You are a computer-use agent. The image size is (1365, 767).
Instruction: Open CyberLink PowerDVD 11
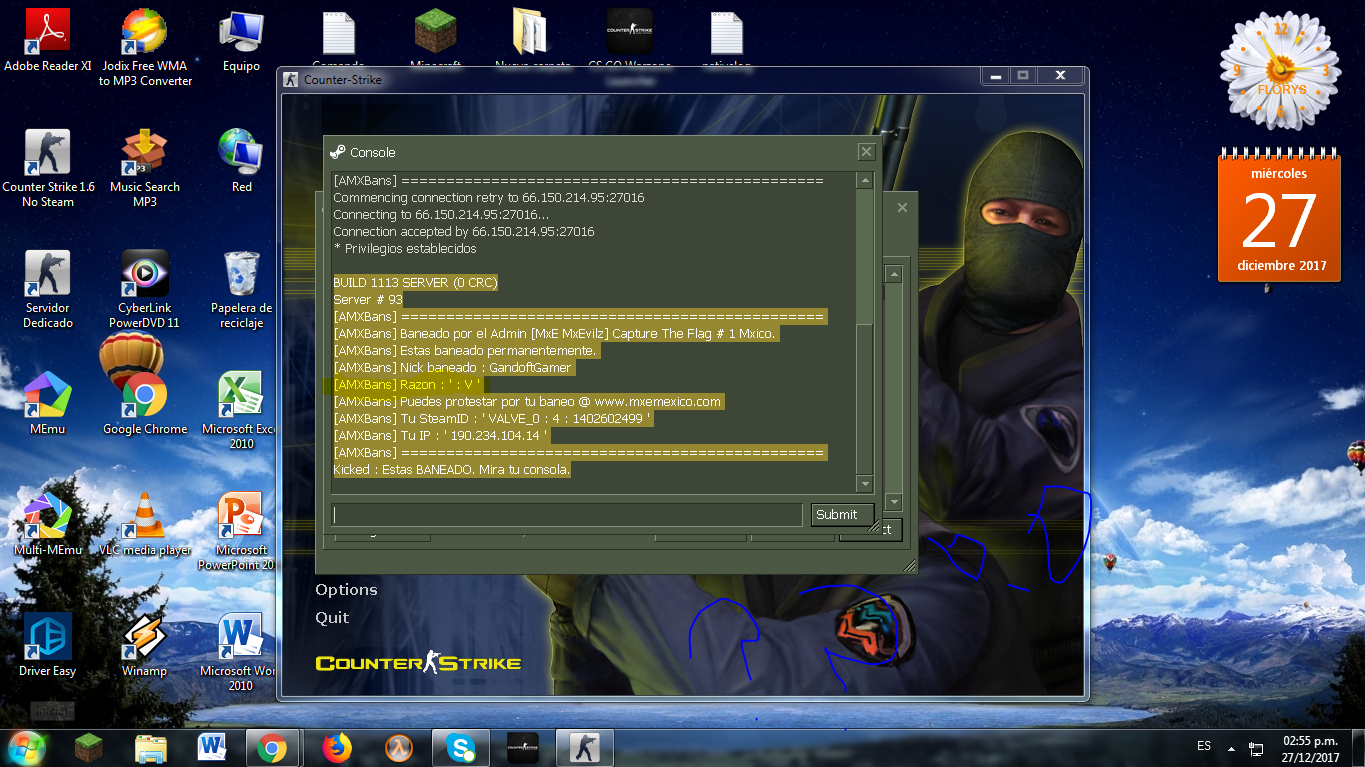[x=145, y=290]
